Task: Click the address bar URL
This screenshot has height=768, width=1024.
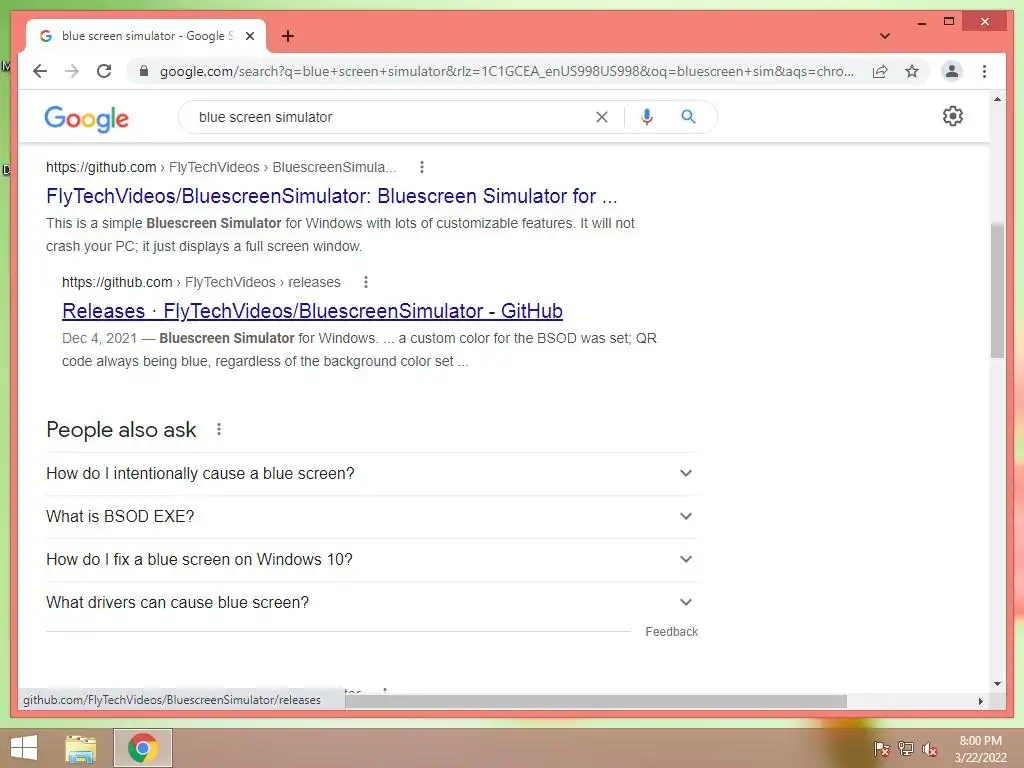Action: [x=507, y=71]
